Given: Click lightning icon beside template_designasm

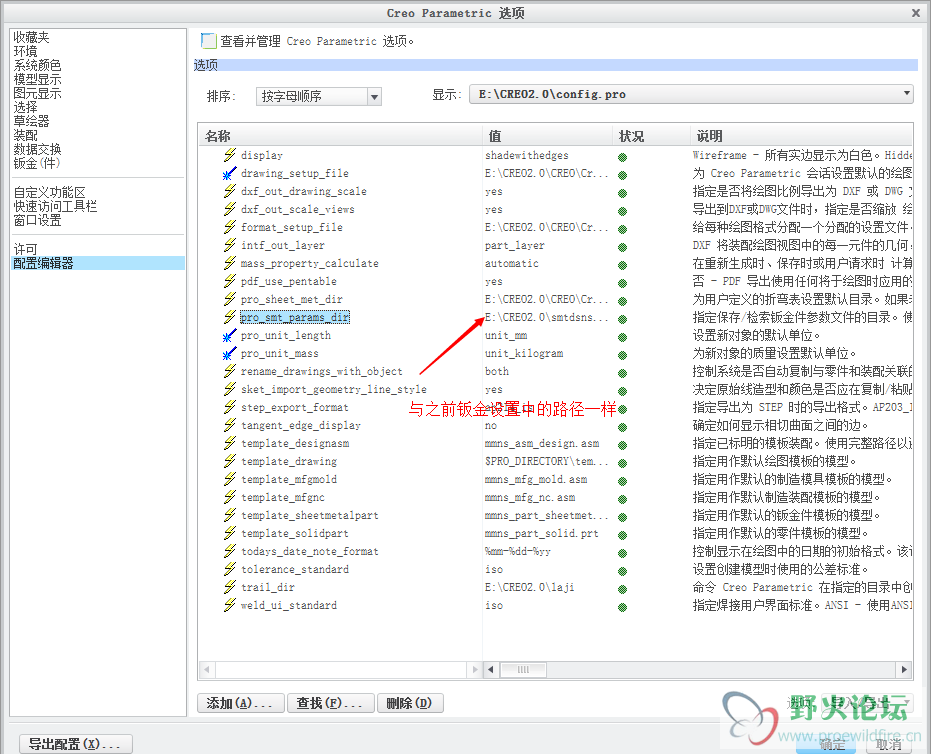Looking at the screenshot, I should [x=230, y=443].
